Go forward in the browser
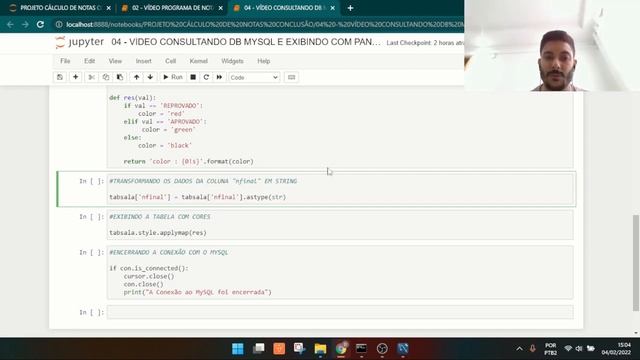The height and width of the screenshot is (360, 640). click(x=25, y=24)
